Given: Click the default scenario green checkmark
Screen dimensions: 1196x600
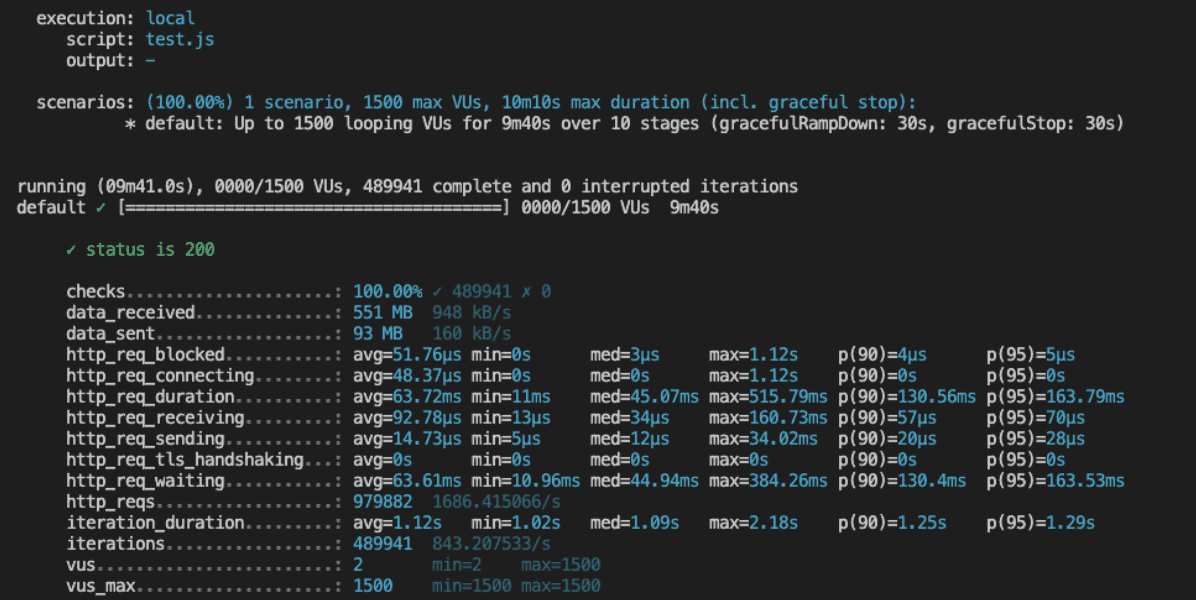Looking at the screenshot, I should click(x=101, y=207).
